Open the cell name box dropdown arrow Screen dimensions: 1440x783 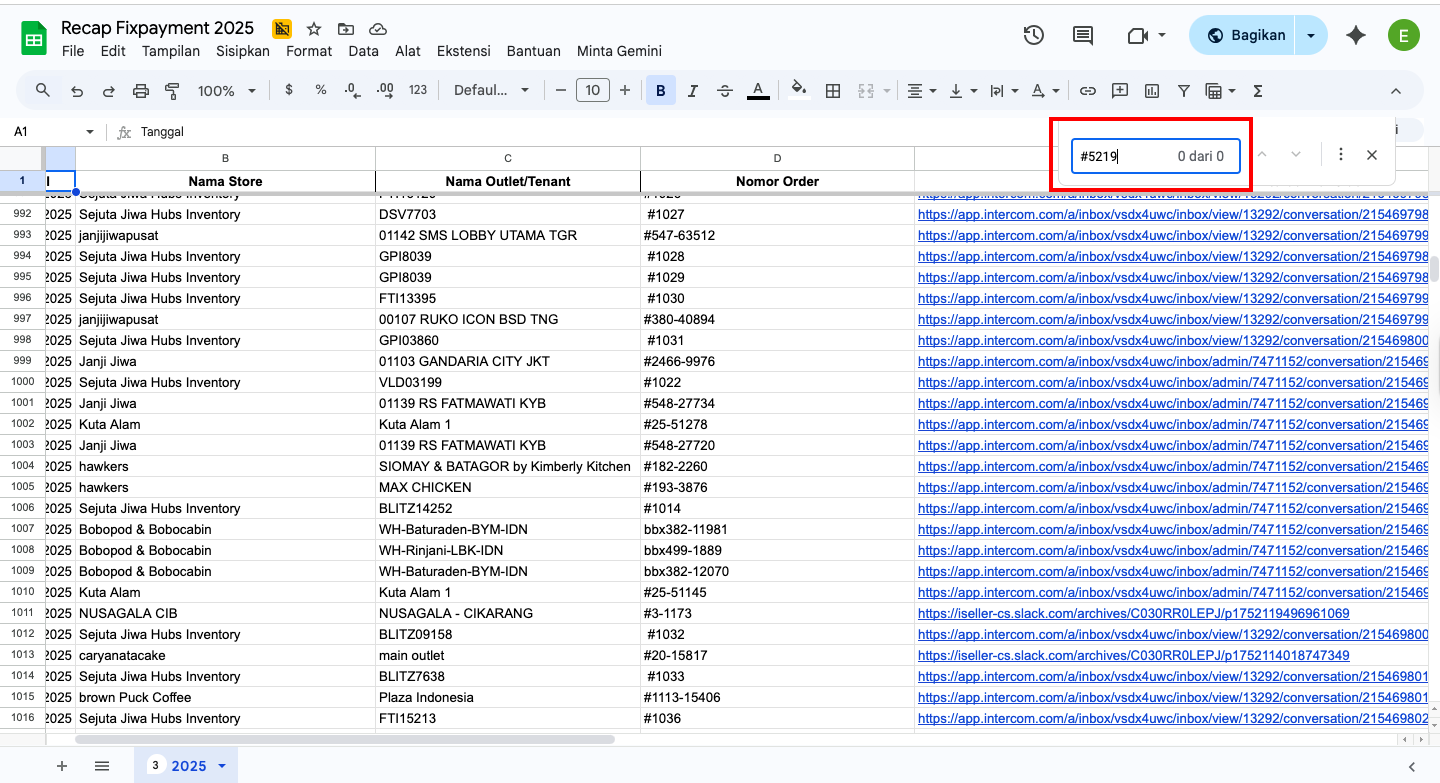(x=89, y=132)
